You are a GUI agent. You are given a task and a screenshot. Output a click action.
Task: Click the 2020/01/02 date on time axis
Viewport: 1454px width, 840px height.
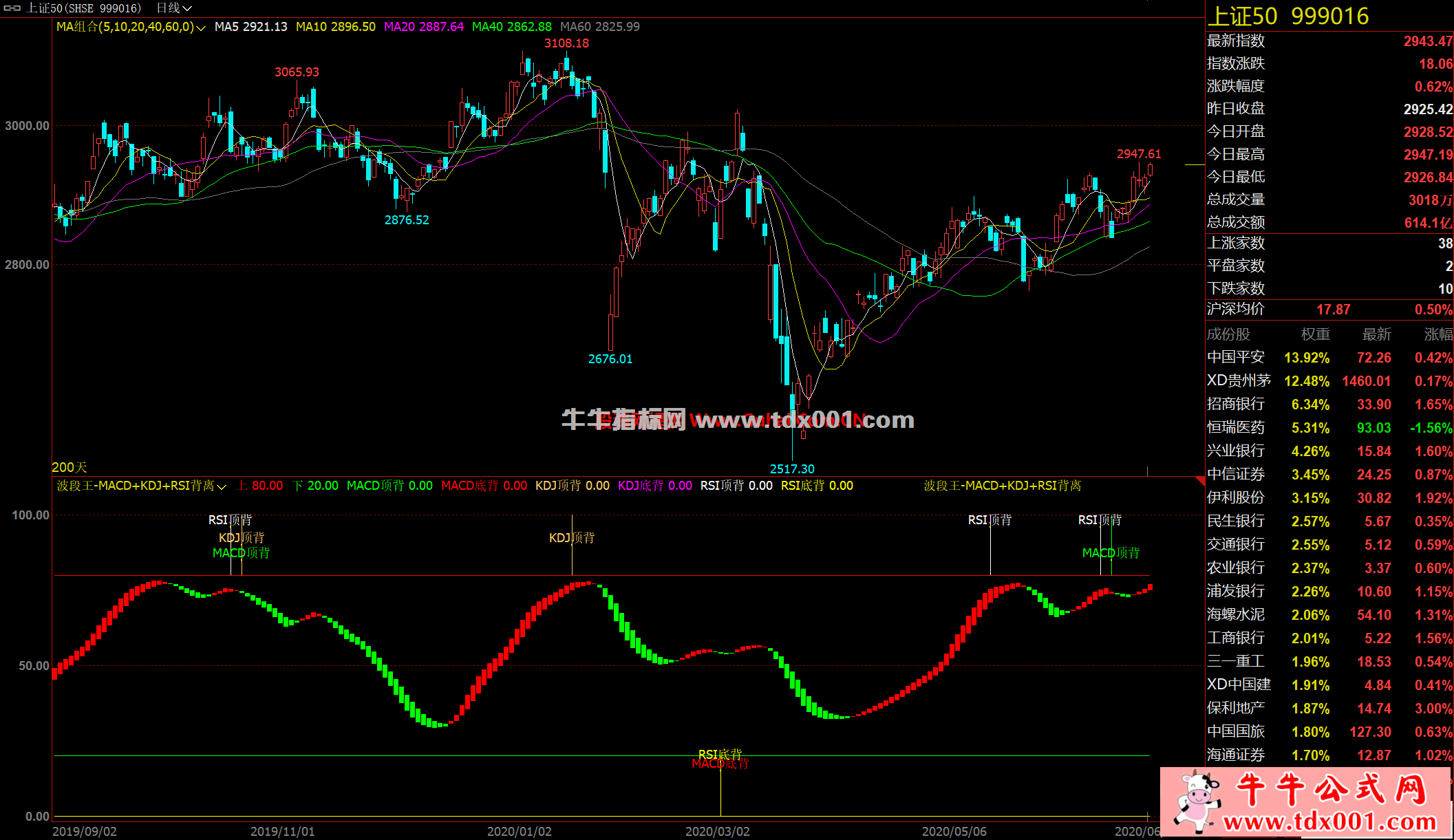point(520,832)
